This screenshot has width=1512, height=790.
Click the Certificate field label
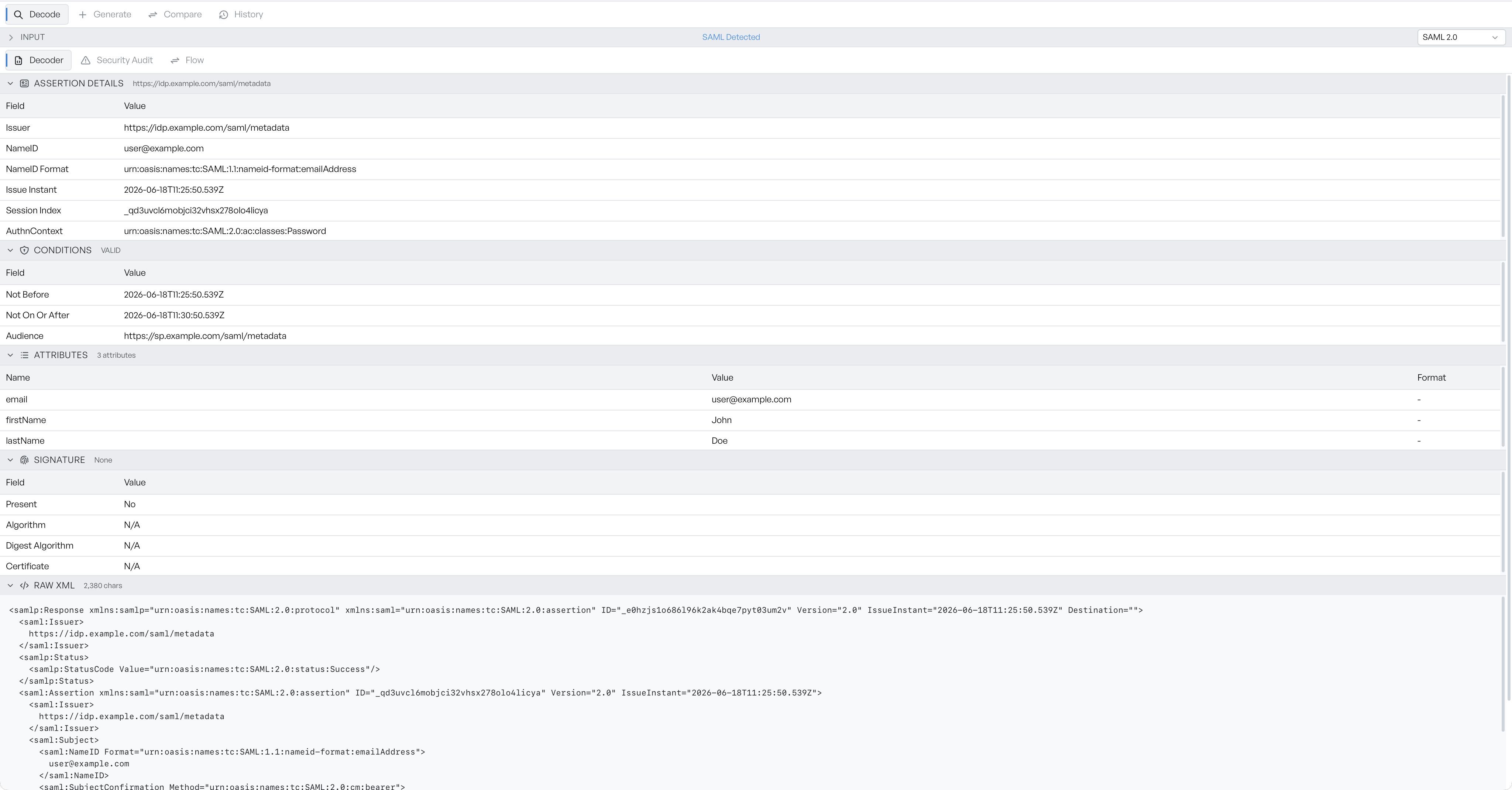tap(27, 566)
